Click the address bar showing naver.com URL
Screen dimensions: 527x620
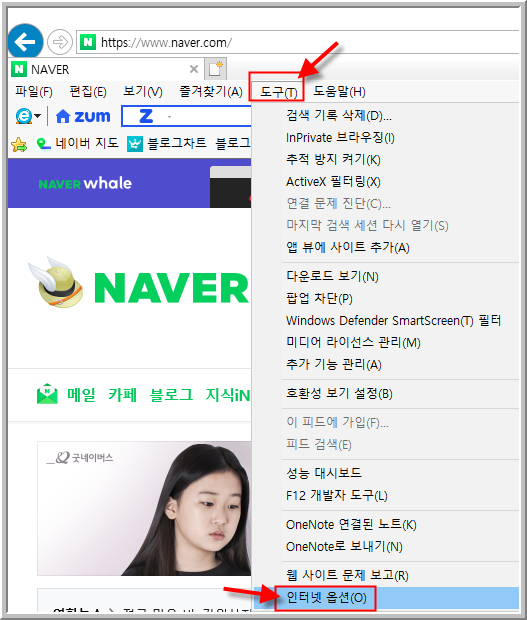[x=297, y=42]
